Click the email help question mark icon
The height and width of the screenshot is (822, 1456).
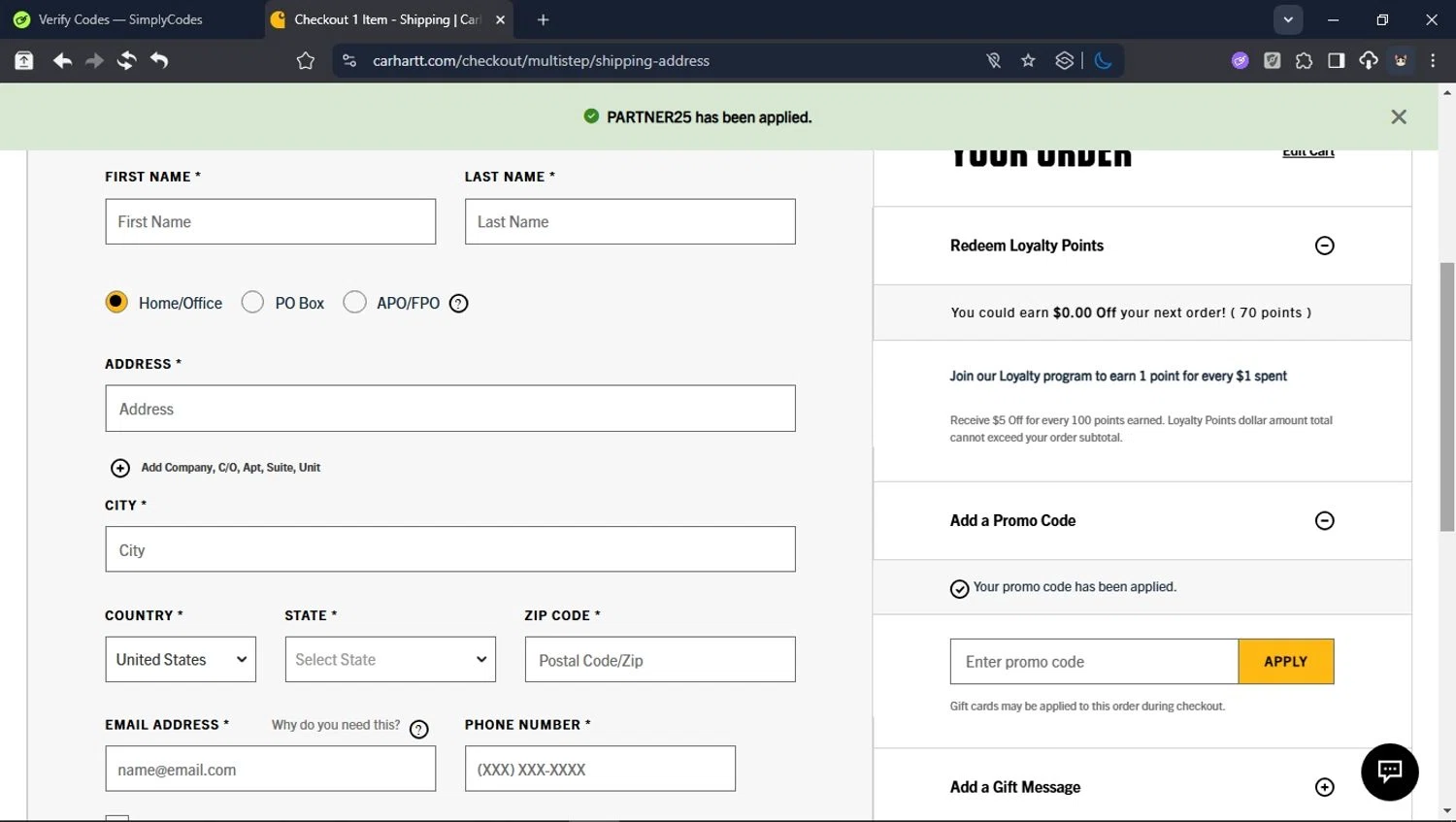pos(419,730)
